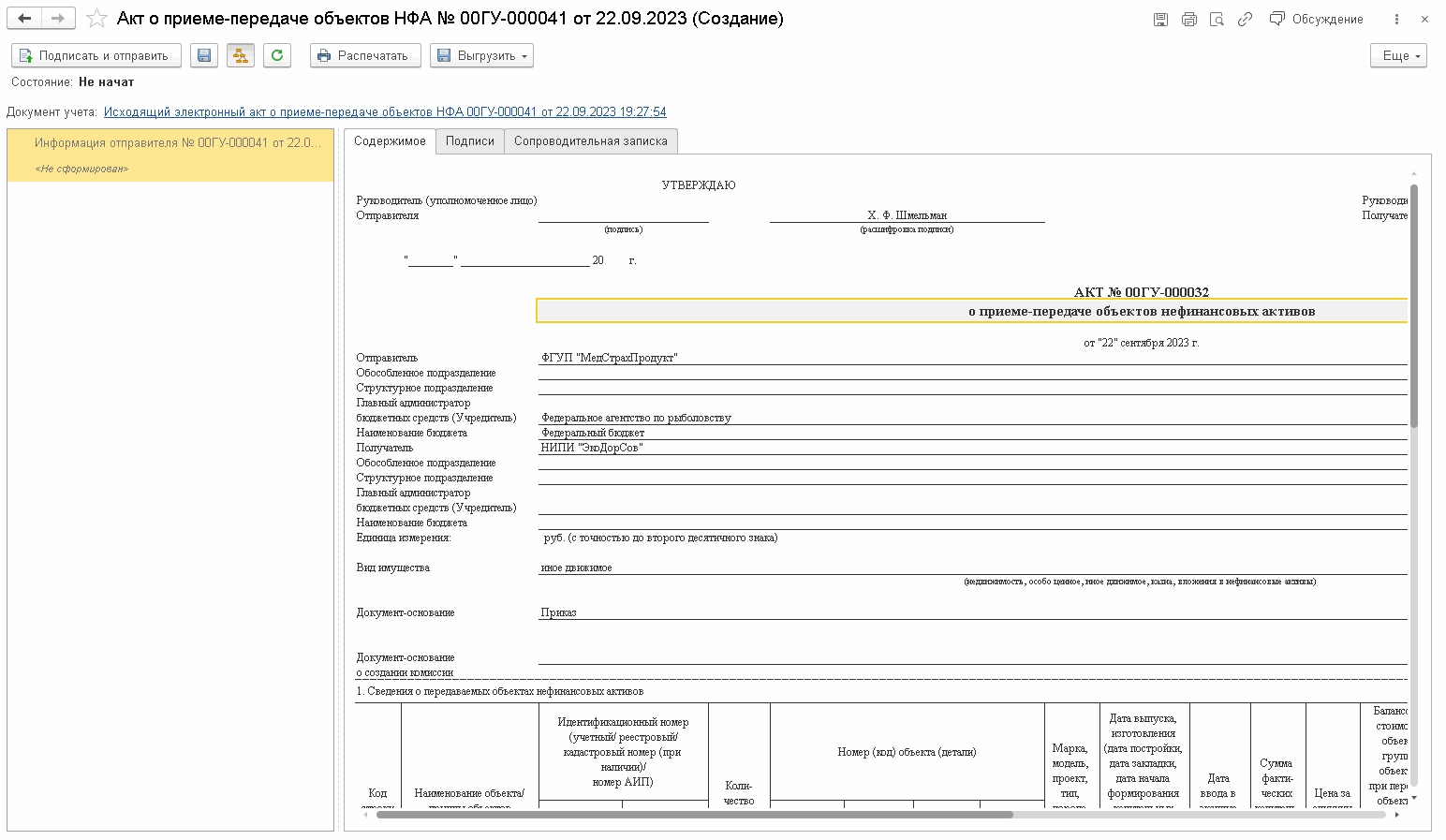Open the Обсуждение discussion panel

click(x=1316, y=19)
